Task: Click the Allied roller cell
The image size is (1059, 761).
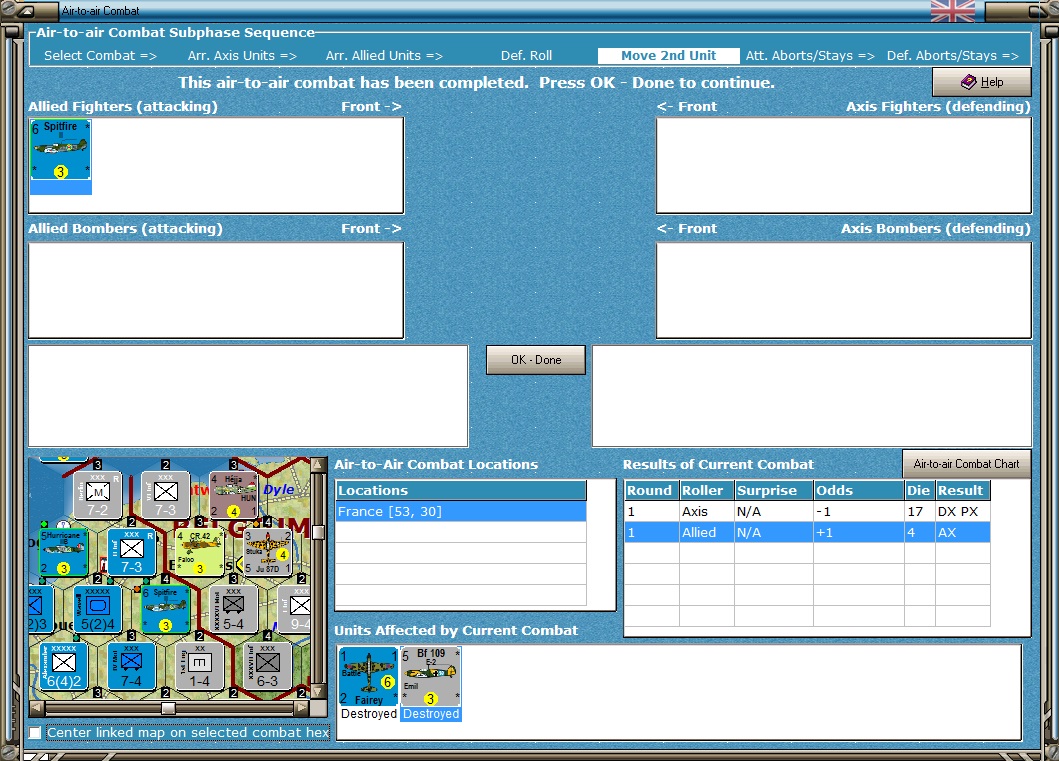Action: click(x=706, y=532)
